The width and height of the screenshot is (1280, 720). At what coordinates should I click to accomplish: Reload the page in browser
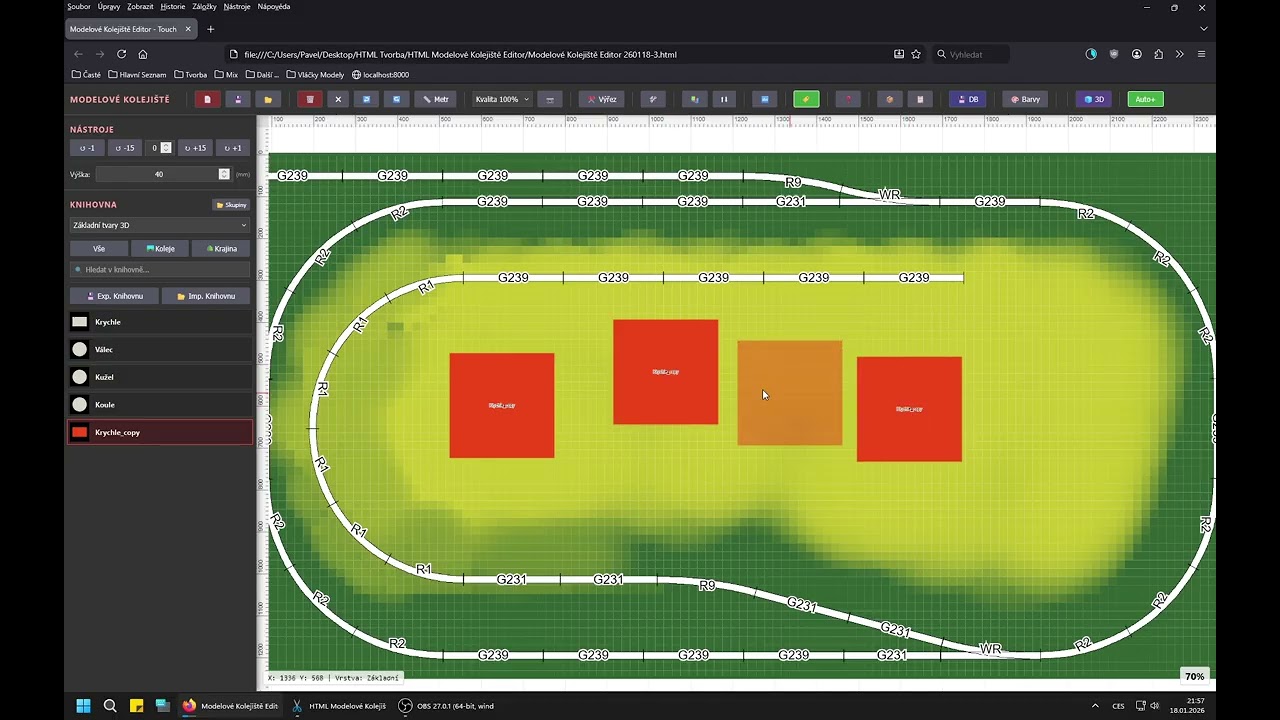click(x=121, y=54)
